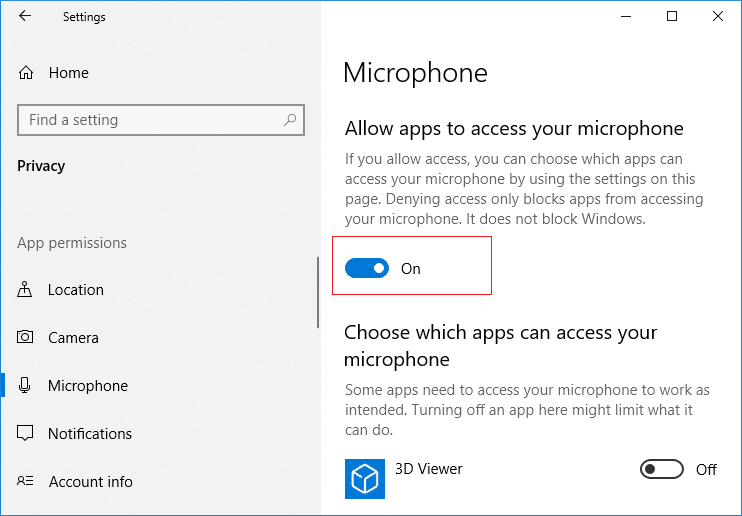Click the Settings window title text
742x516 pixels.
(x=84, y=17)
